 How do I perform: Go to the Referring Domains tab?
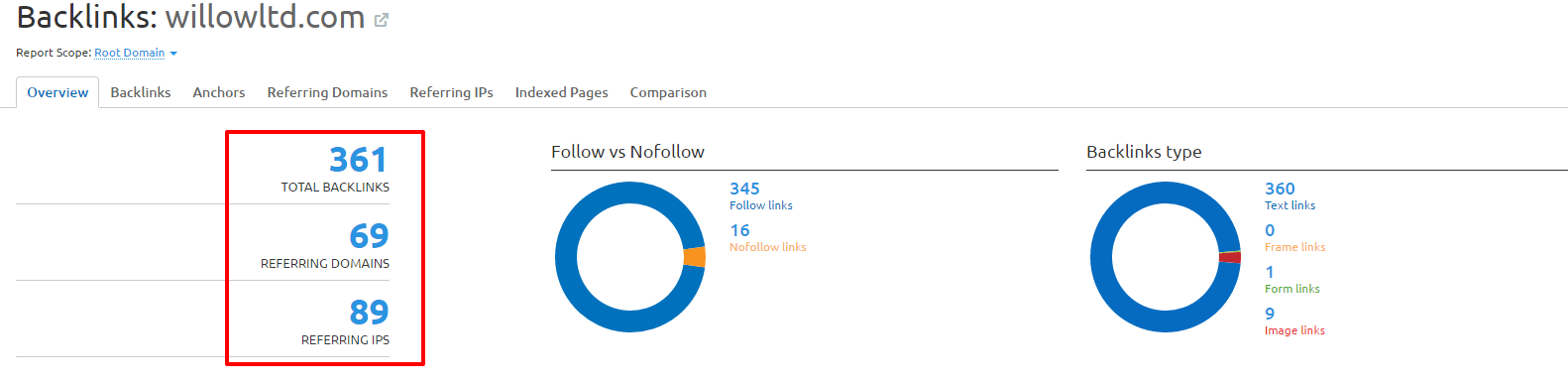327,92
